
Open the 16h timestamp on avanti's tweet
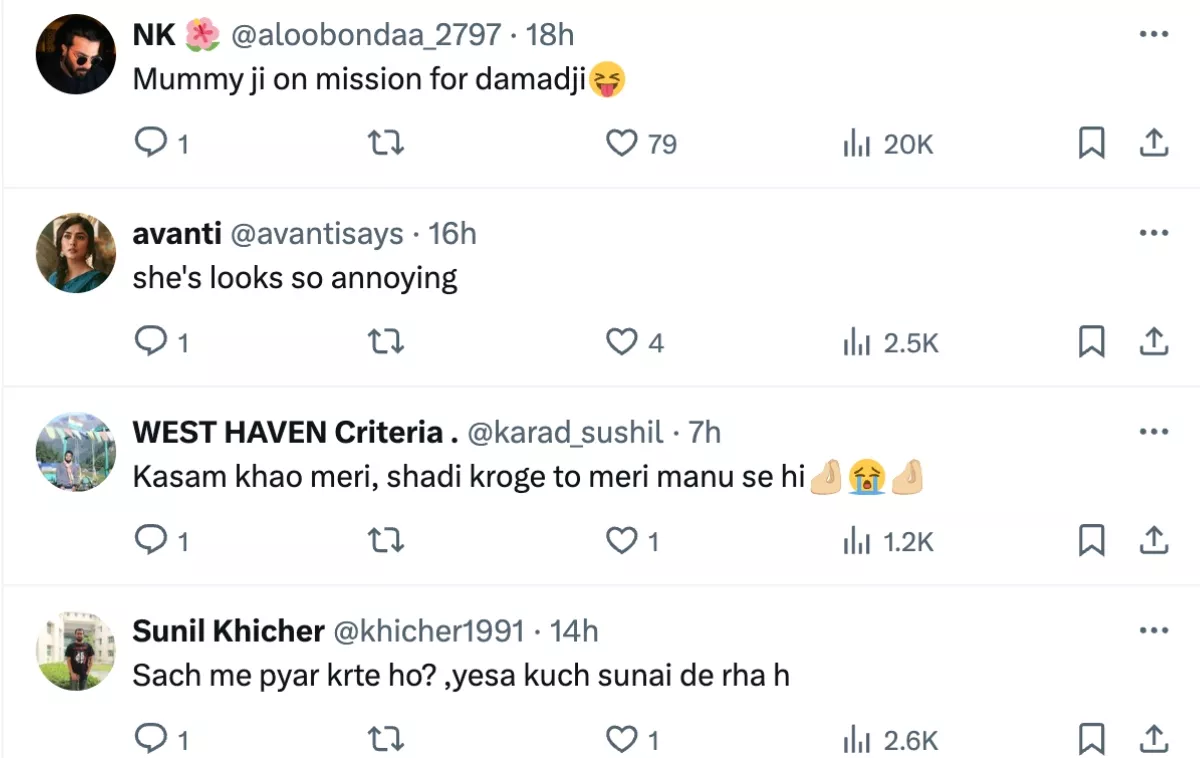point(452,234)
